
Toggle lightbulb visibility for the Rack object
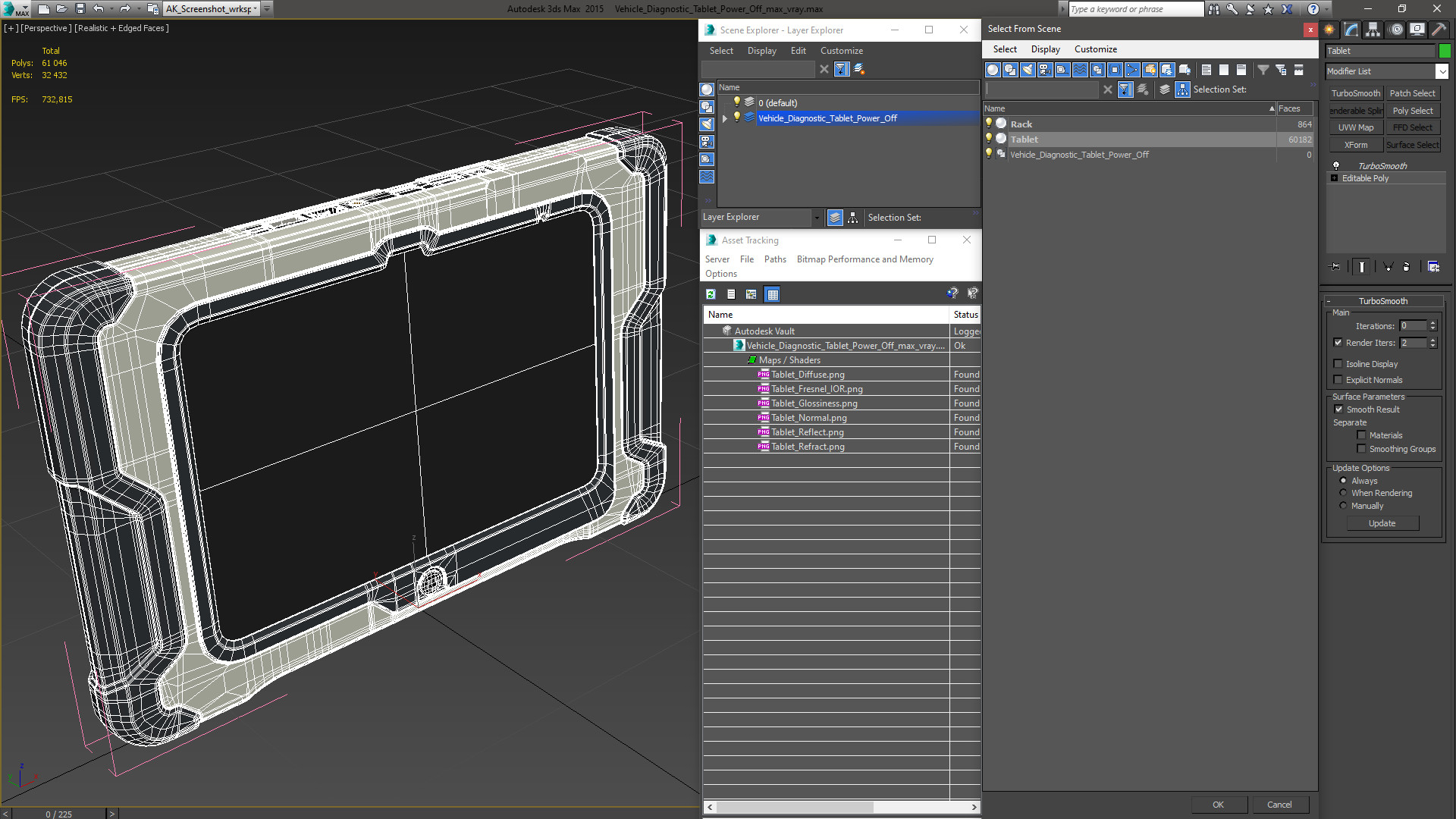(988, 124)
